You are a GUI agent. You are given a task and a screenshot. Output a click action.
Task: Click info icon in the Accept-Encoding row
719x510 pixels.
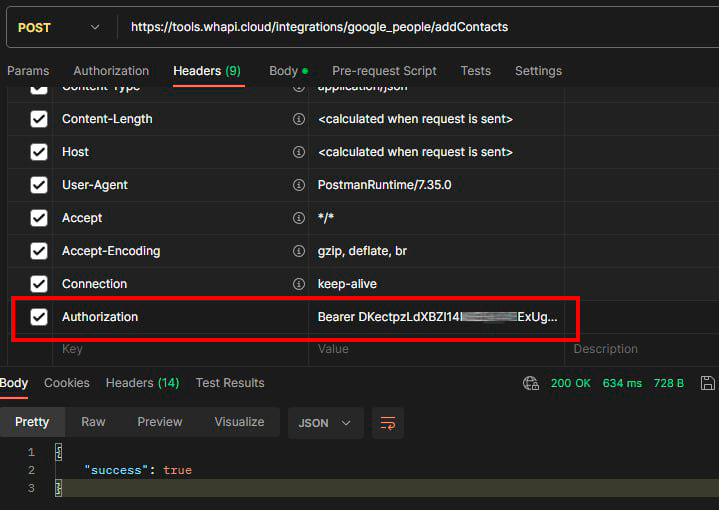298,251
